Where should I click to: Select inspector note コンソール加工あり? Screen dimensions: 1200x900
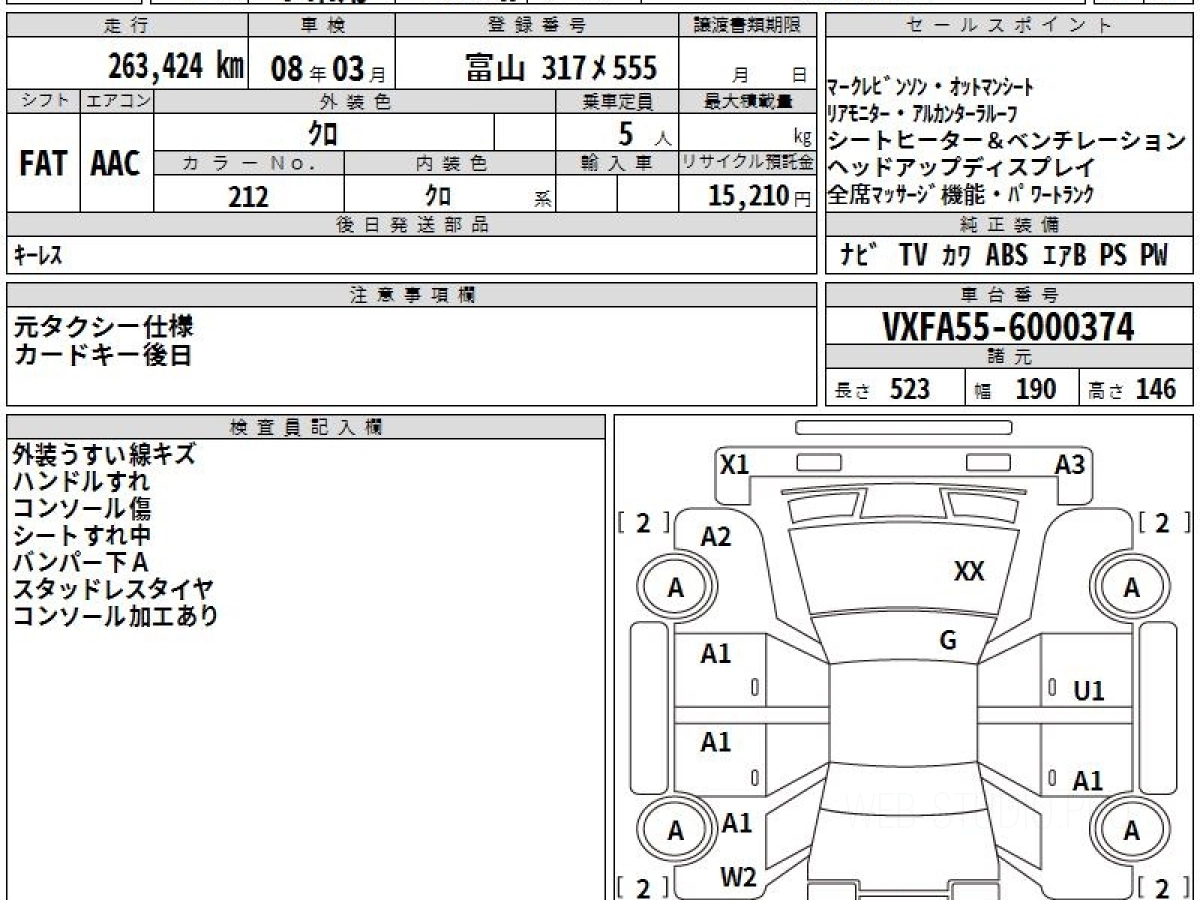point(115,616)
